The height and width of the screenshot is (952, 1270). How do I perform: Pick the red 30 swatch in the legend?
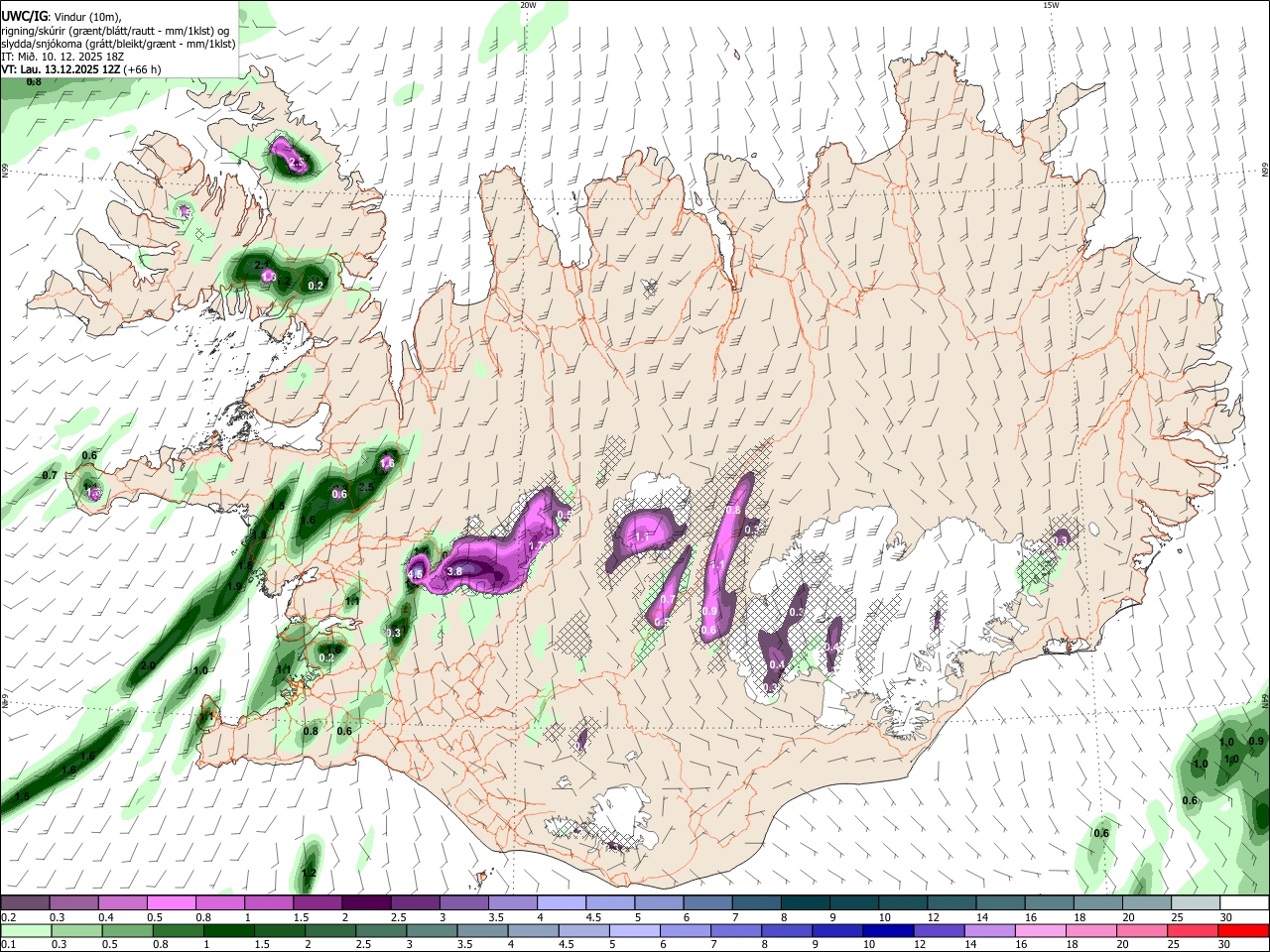[x=1243, y=930]
